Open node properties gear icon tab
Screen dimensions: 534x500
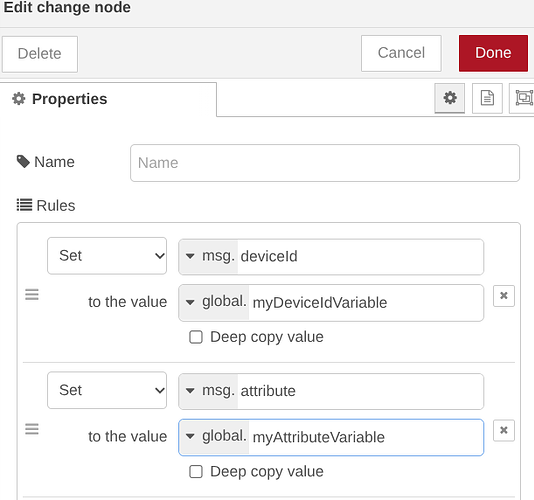coord(450,98)
